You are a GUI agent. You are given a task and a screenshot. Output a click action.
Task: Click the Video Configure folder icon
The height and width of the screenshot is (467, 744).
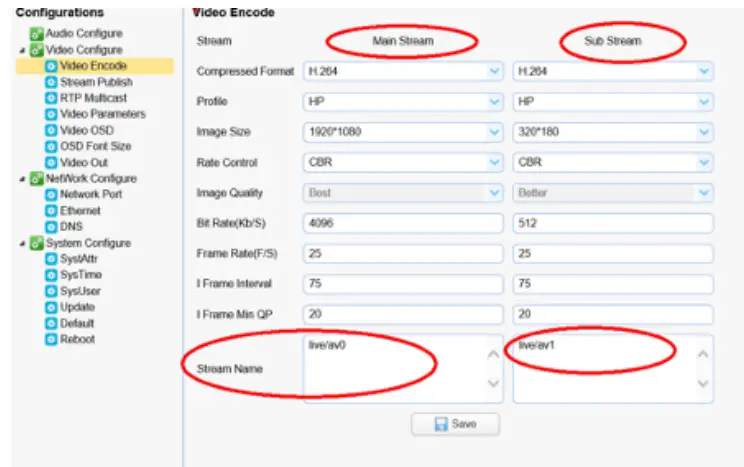(x=37, y=50)
